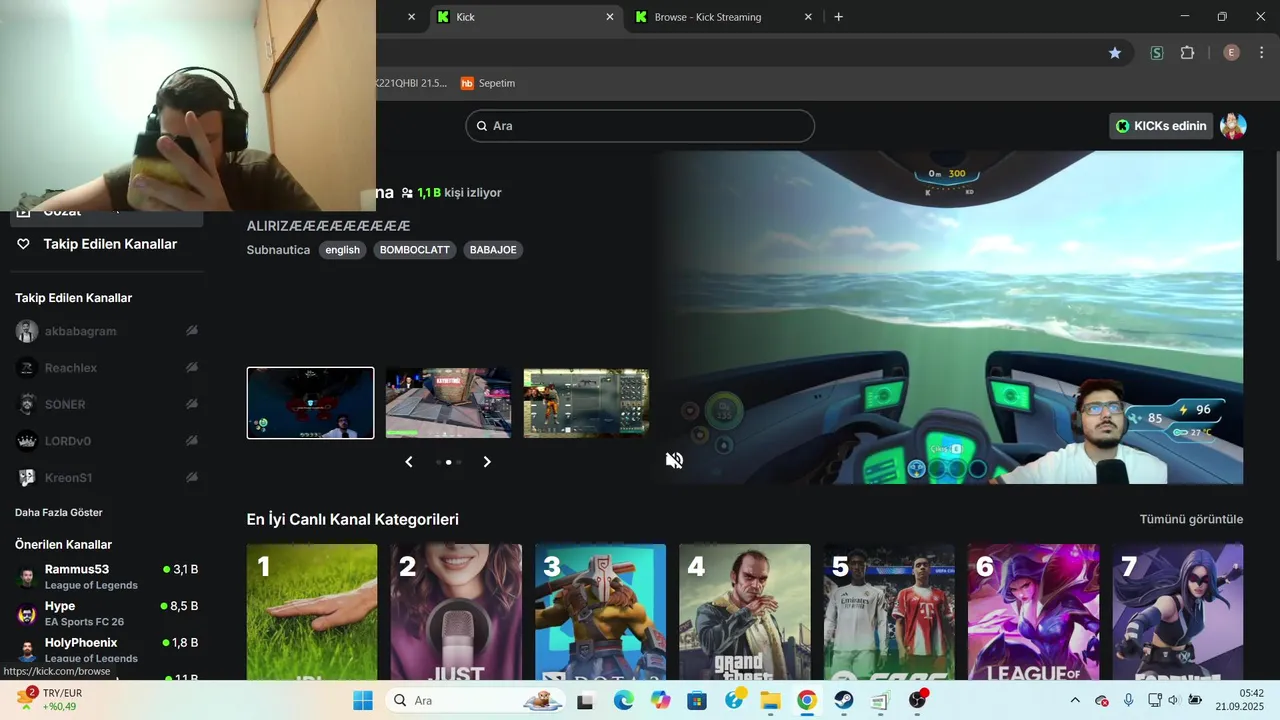Open OBS Studio from the taskbar
The width and height of the screenshot is (1280, 720).
(917, 700)
